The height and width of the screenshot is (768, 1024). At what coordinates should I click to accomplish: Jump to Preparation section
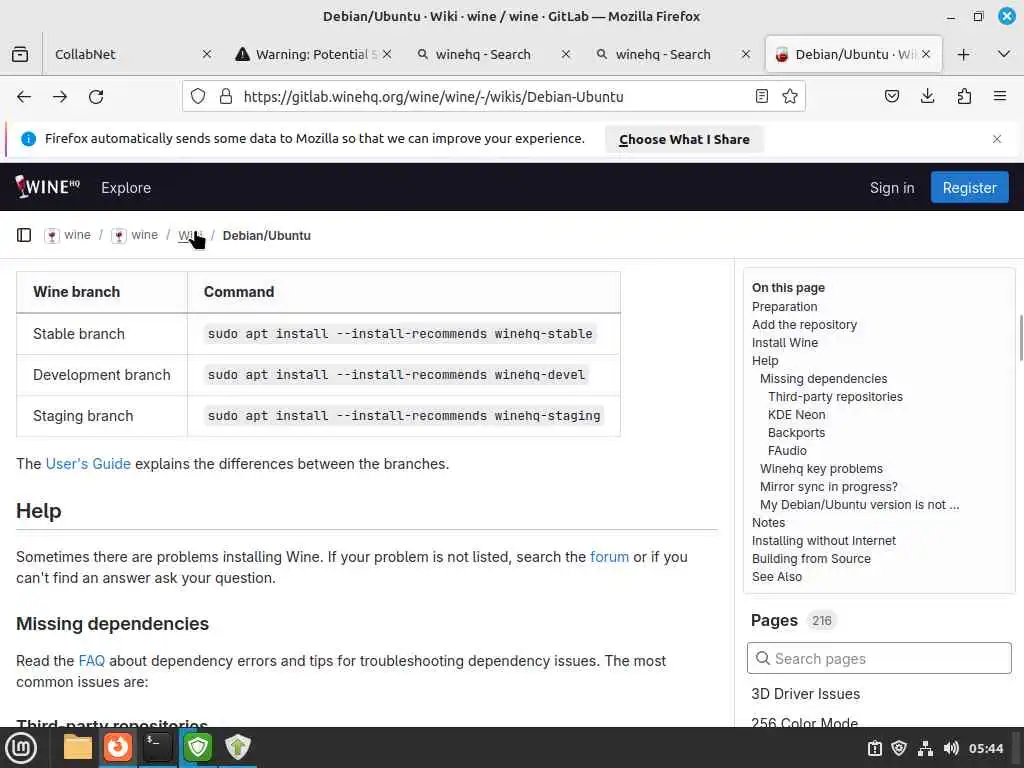pyautogui.click(x=784, y=306)
